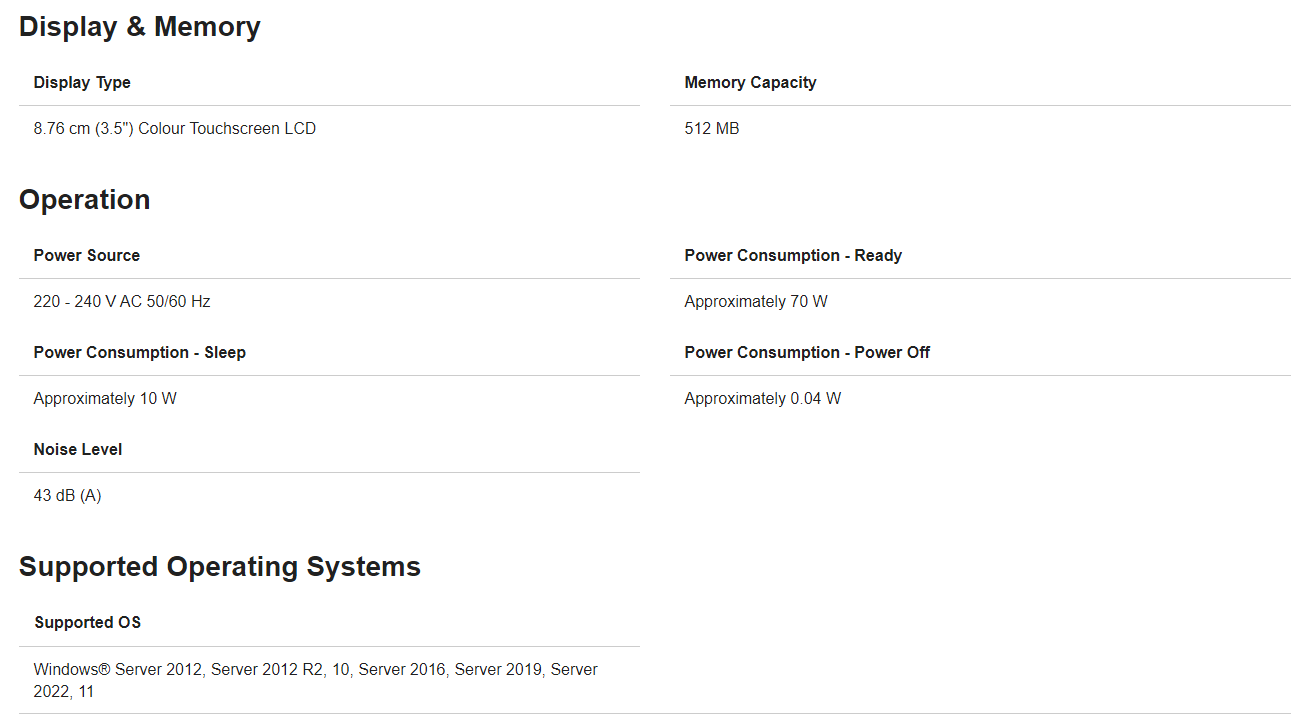The height and width of the screenshot is (724, 1313).
Task: Click the Power Consumption - Ready label
Action: [x=792, y=255]
